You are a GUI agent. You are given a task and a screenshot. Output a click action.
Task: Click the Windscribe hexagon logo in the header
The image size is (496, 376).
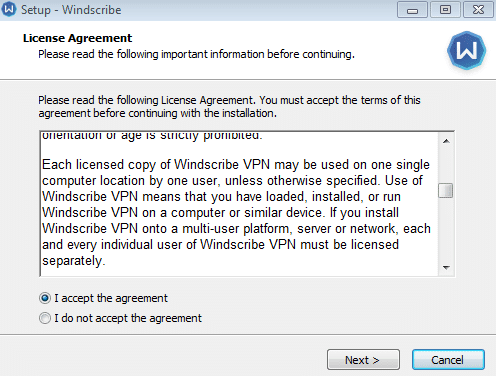467,51
